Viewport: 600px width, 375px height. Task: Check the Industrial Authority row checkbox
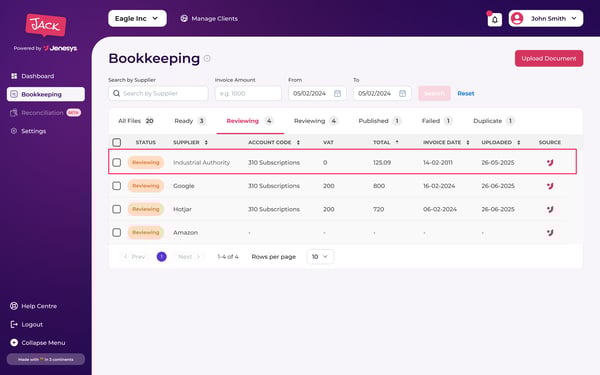point(117,163)
